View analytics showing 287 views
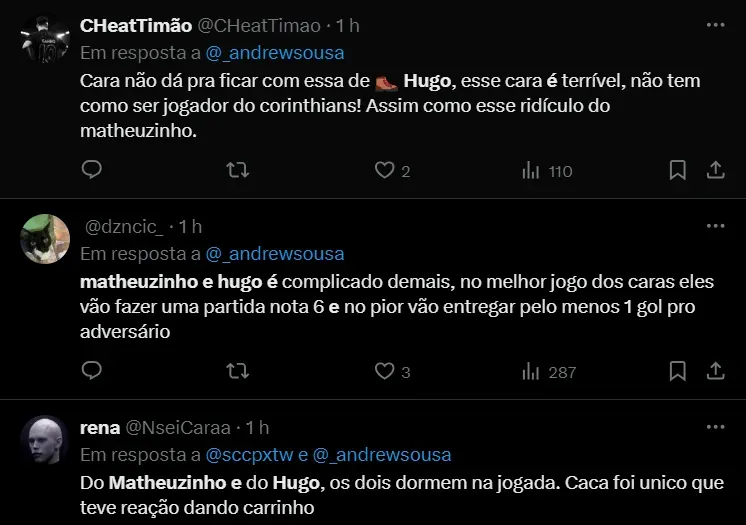 pos(531,372)
